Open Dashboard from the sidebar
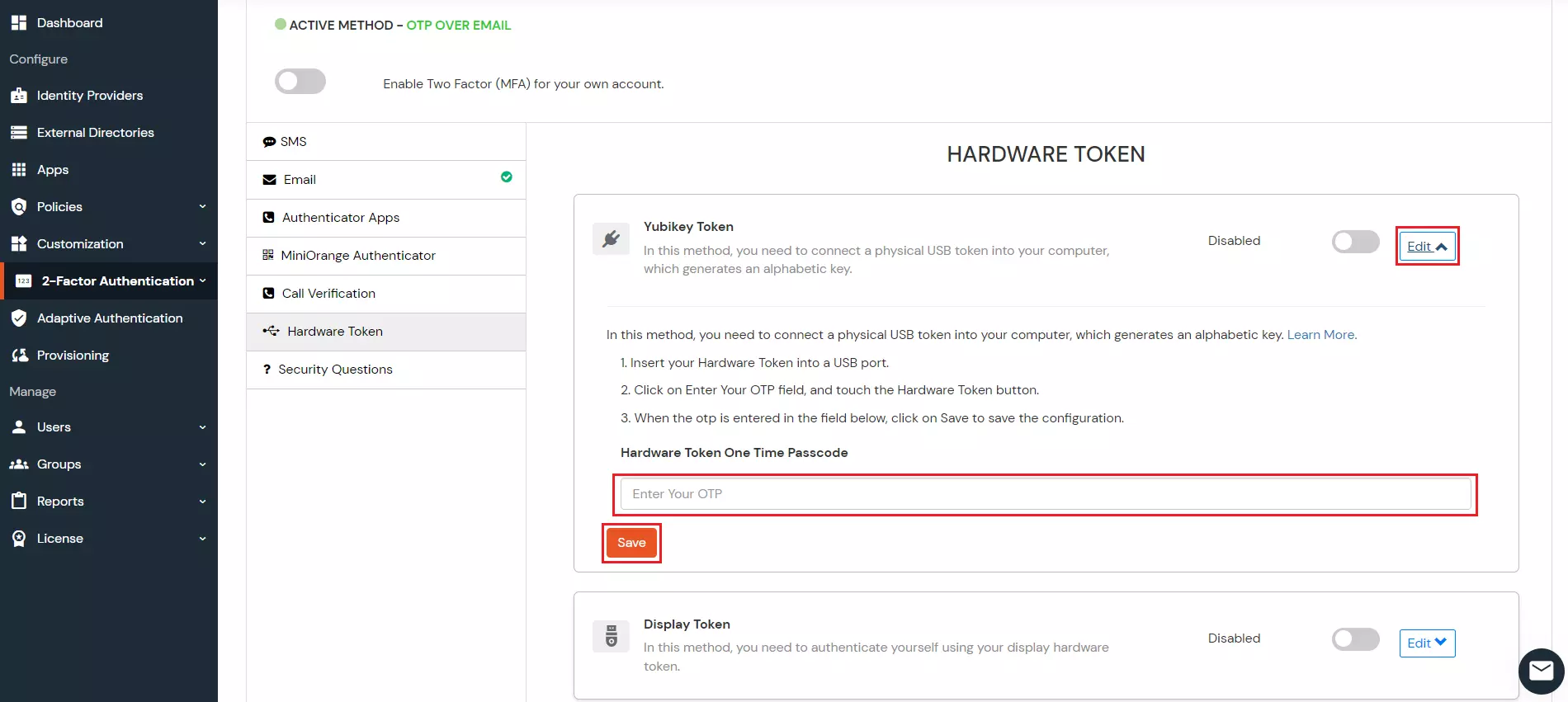The width and height of the screenshot is (1568, 702). [x=69, y=23]
